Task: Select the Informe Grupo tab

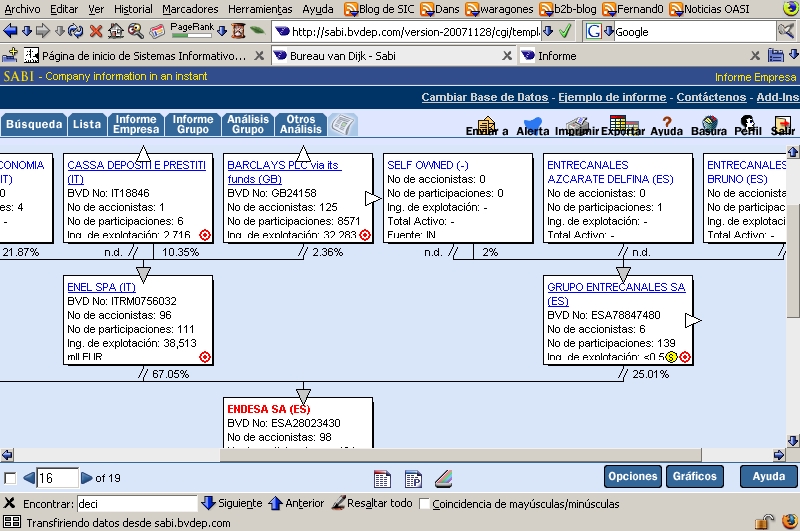Action: [193, 124]
